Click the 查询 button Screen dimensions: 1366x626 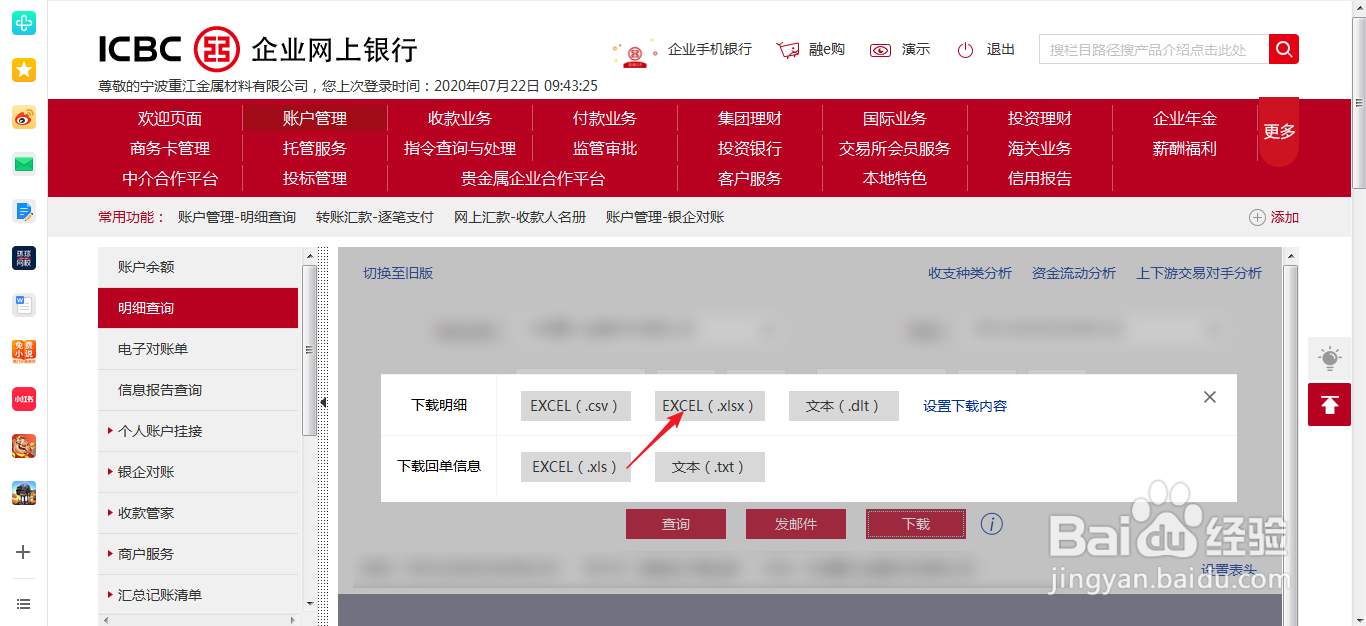click(676, 524)
